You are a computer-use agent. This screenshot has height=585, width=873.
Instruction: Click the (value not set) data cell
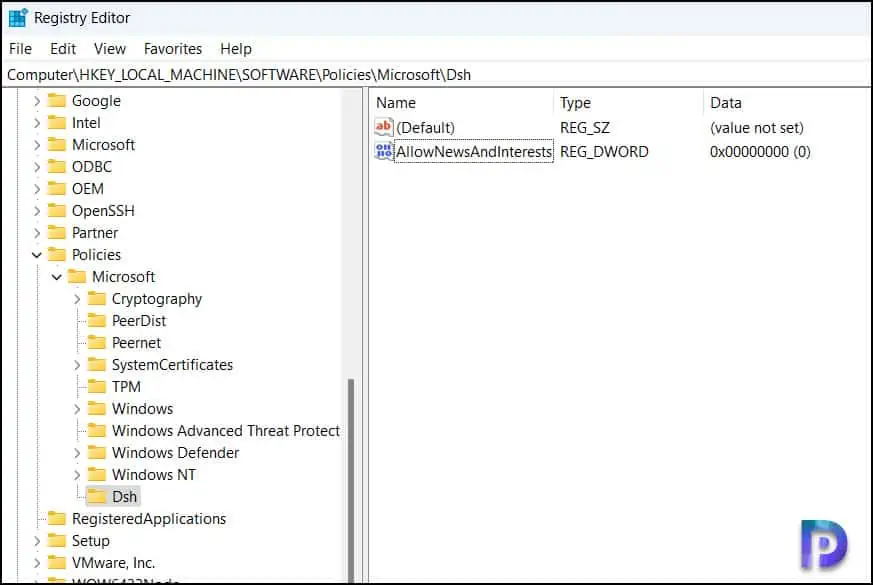coord(757,128)
